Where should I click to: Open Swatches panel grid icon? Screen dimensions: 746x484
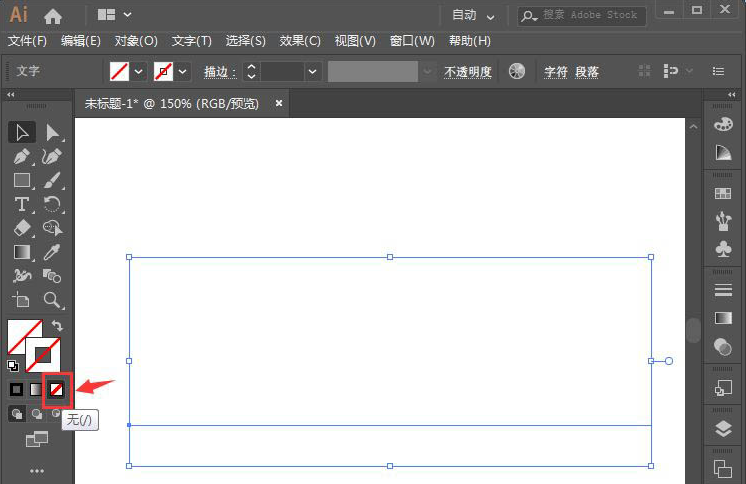(x=723, y=193)
